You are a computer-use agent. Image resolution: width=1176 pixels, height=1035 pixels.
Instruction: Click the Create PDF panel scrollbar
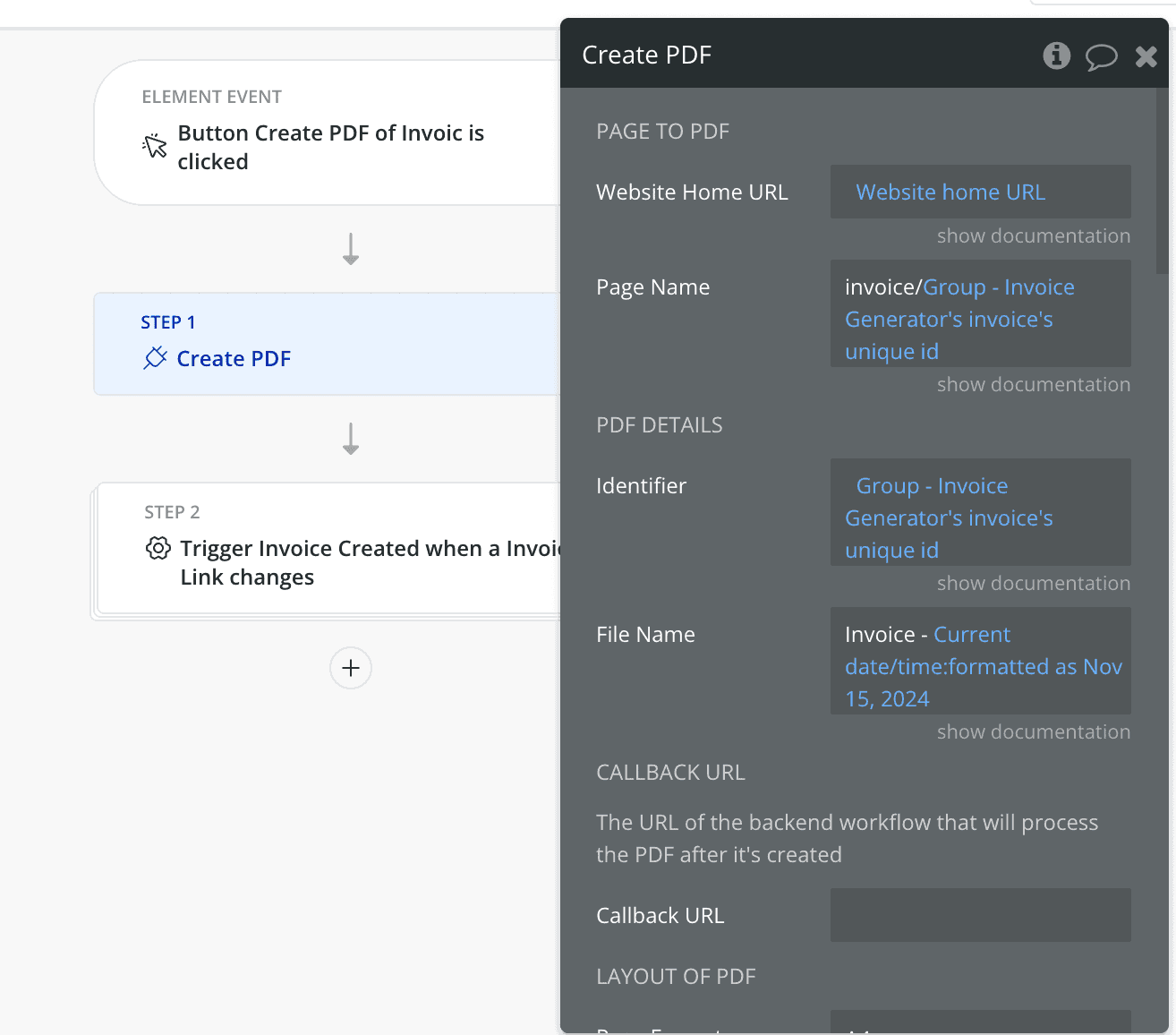1162,179
